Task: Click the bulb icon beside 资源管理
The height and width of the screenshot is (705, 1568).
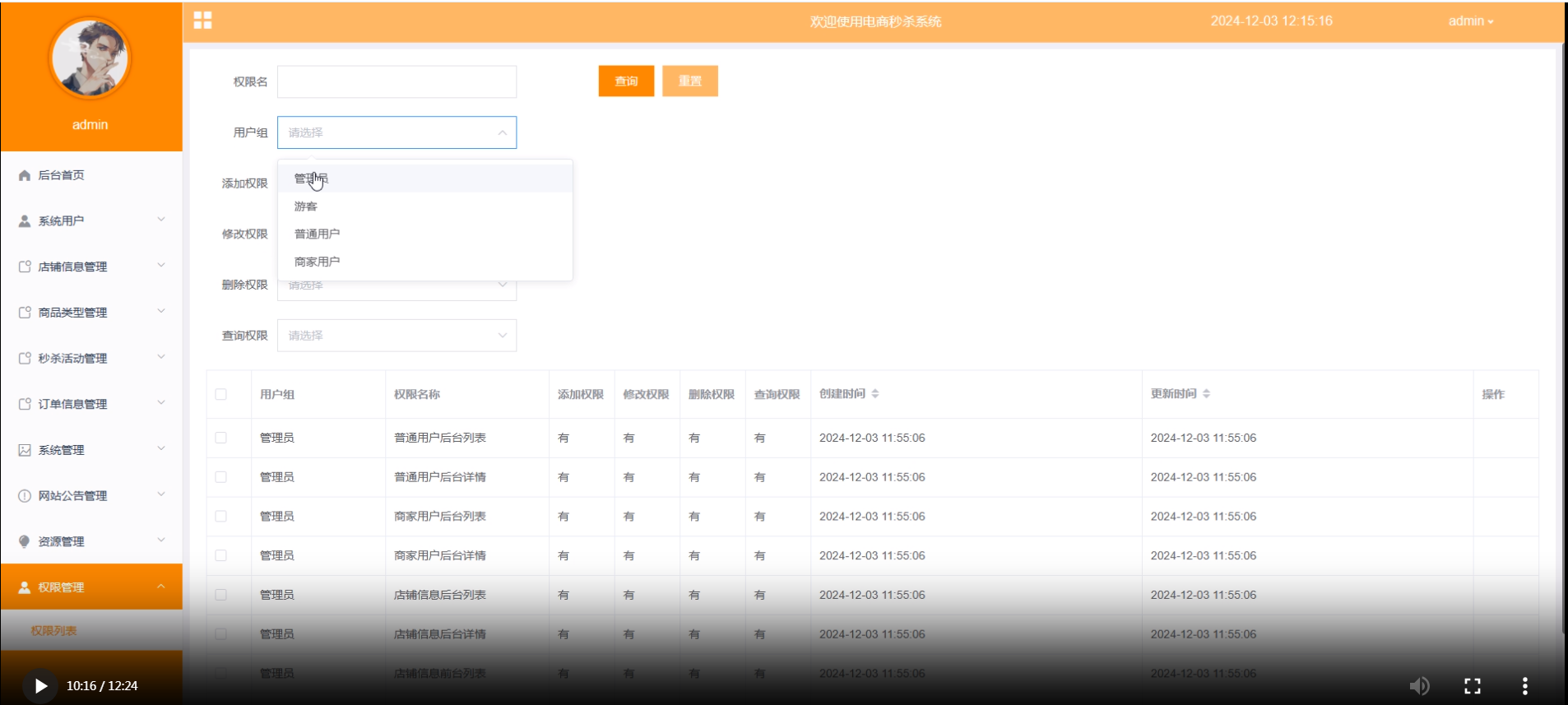Action: [x=25, y=541]
